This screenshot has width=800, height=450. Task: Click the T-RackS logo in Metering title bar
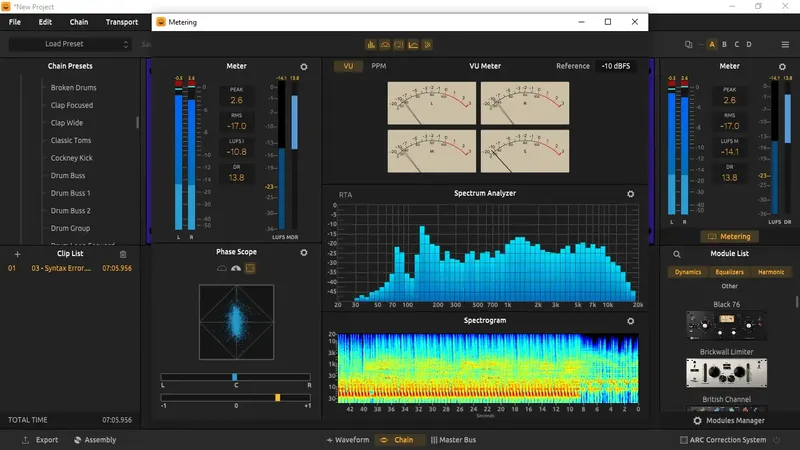161,22
